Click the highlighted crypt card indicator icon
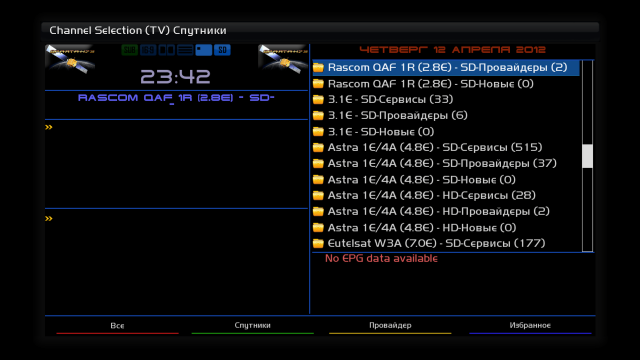 coord(204,50)
